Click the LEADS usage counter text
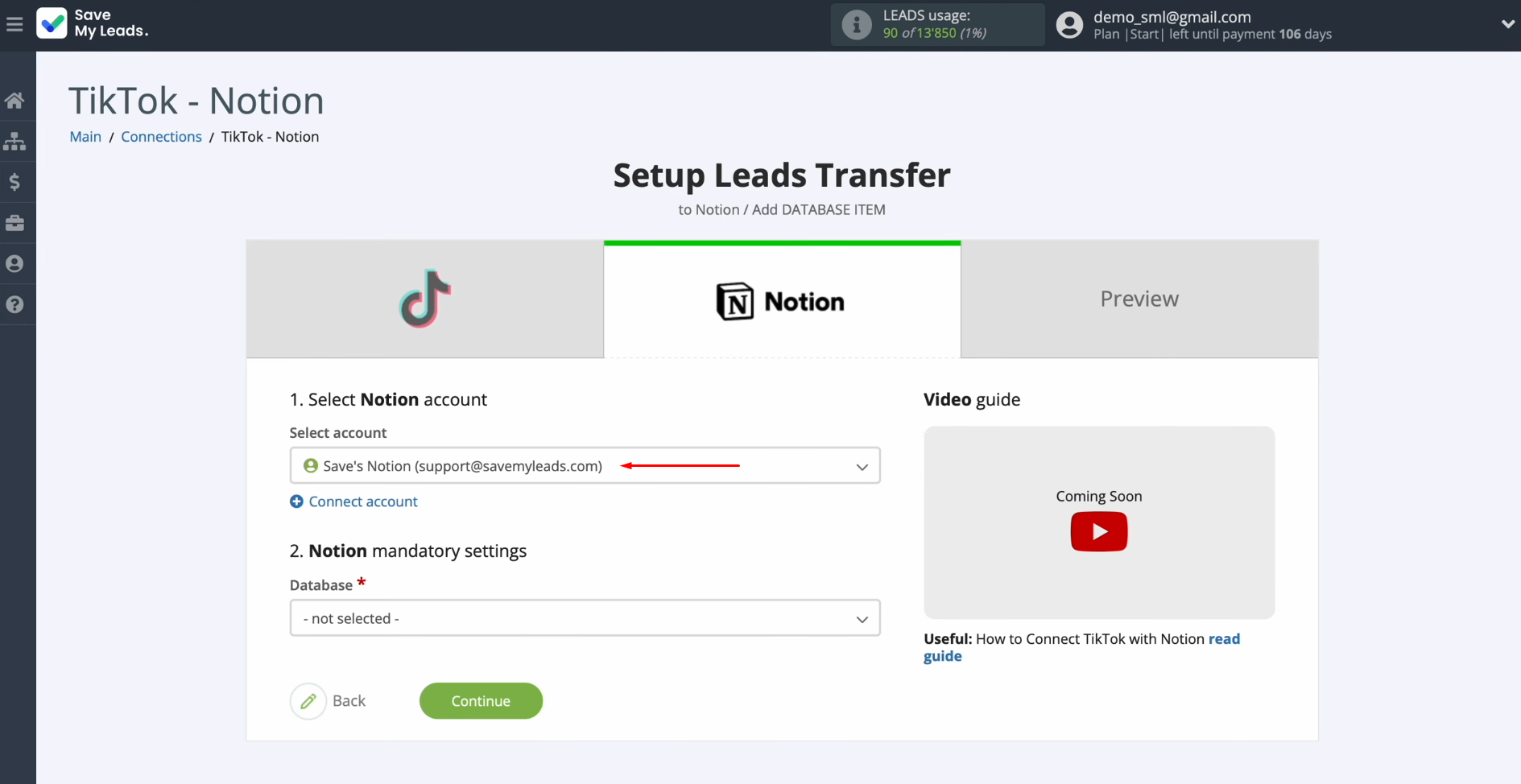The width and height of the screenshot is (1521, 784). (x=934, y=33)
